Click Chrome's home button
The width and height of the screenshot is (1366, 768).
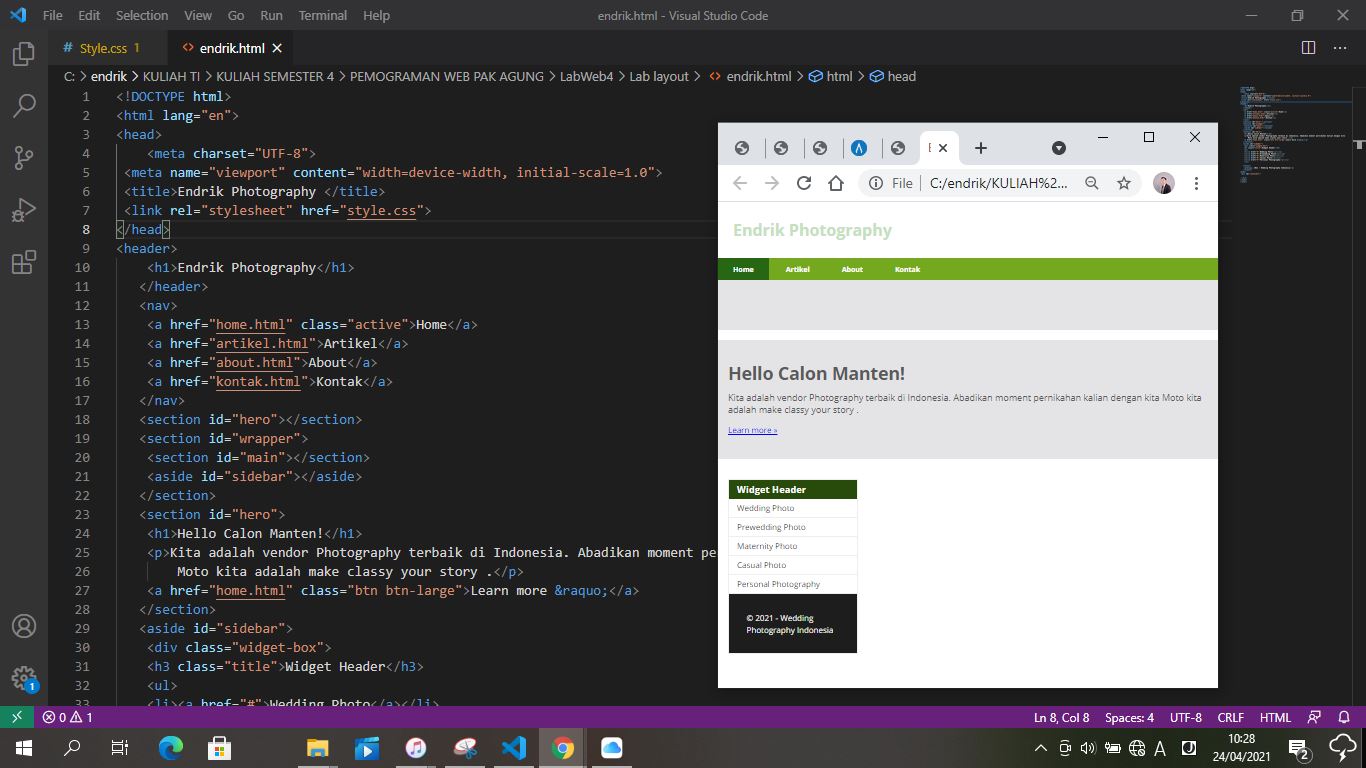835,183
